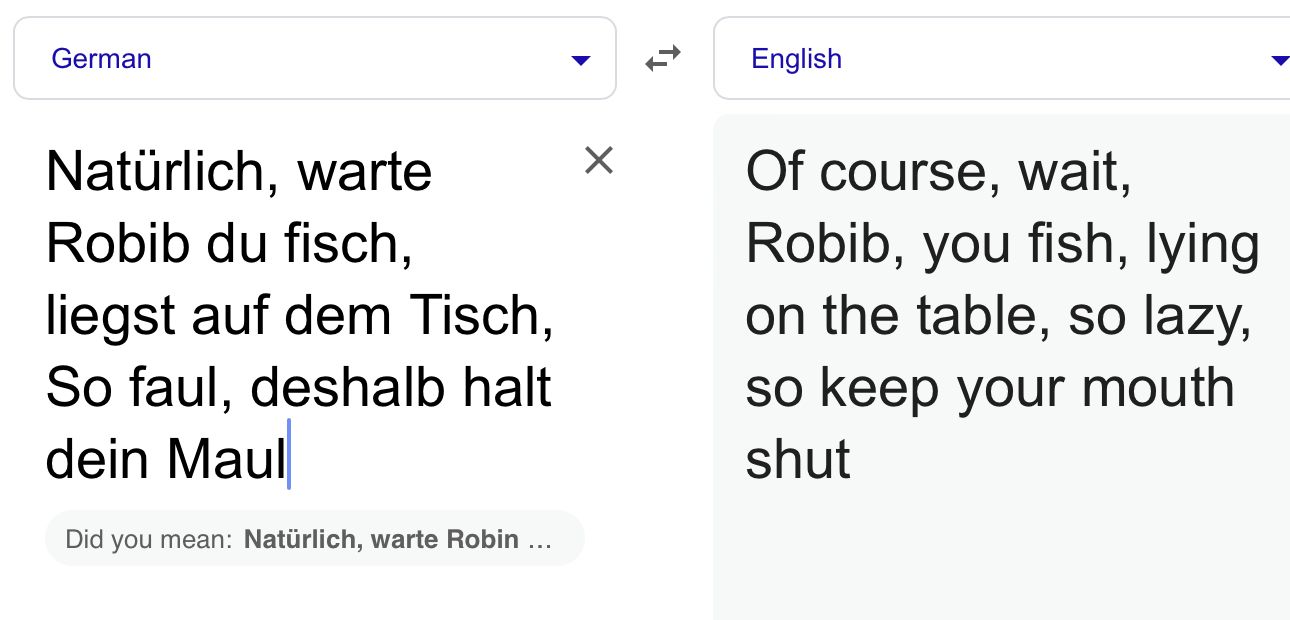This screenshot has height=620, width=1290.
Task: Click 'Of course, wait,' in translated text
Action: pos(938,171)
